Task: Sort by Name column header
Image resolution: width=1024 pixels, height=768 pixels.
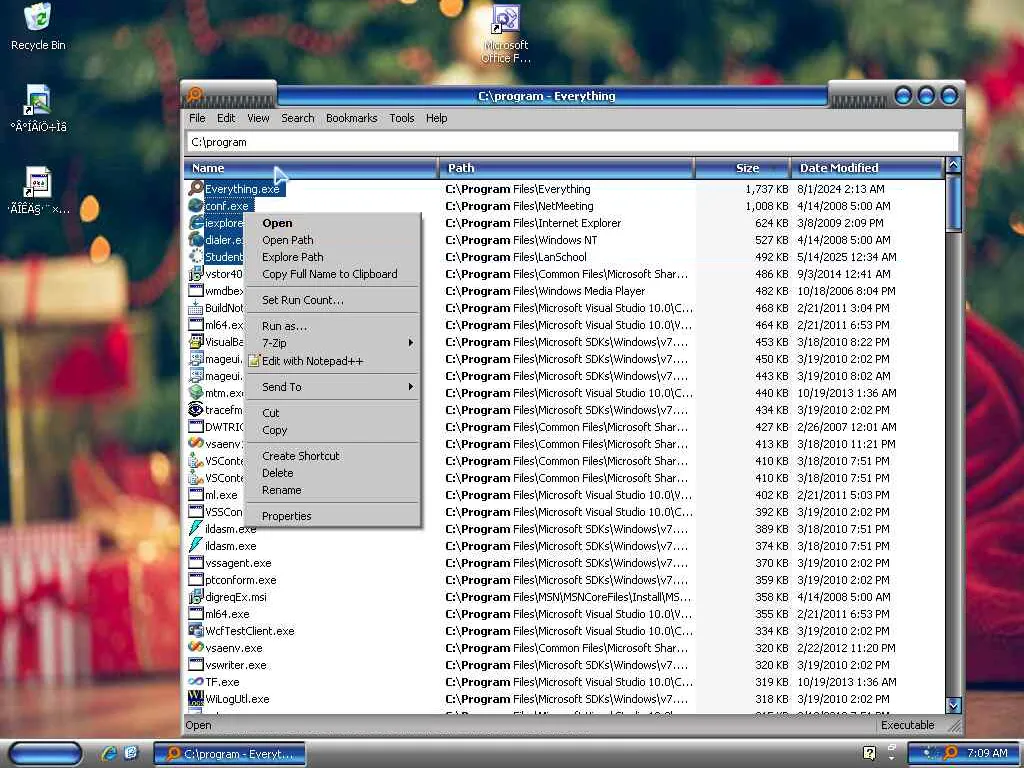Action: tap(311, 168)
